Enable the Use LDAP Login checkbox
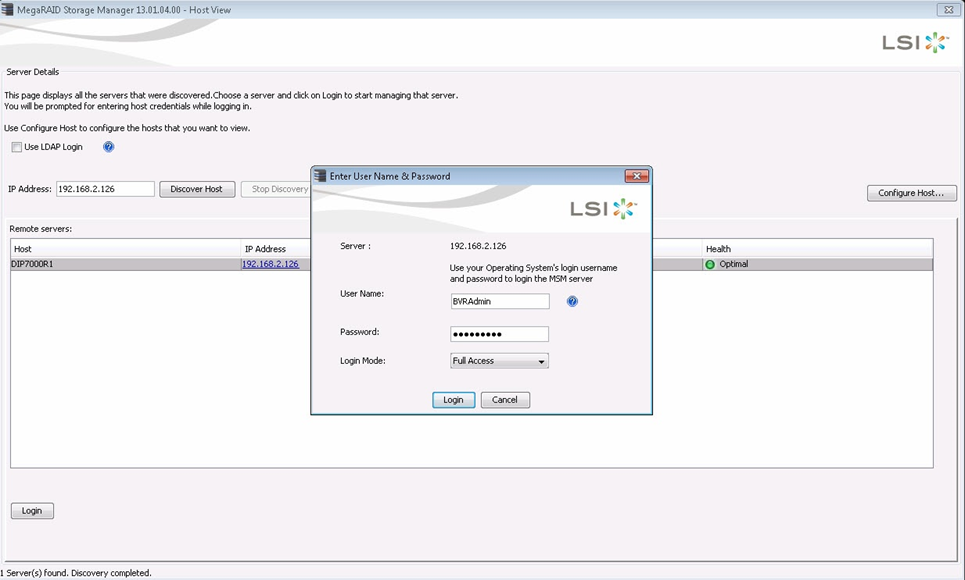Image resolution: width=965 pixels, height=580 pixels. (17, 147)
